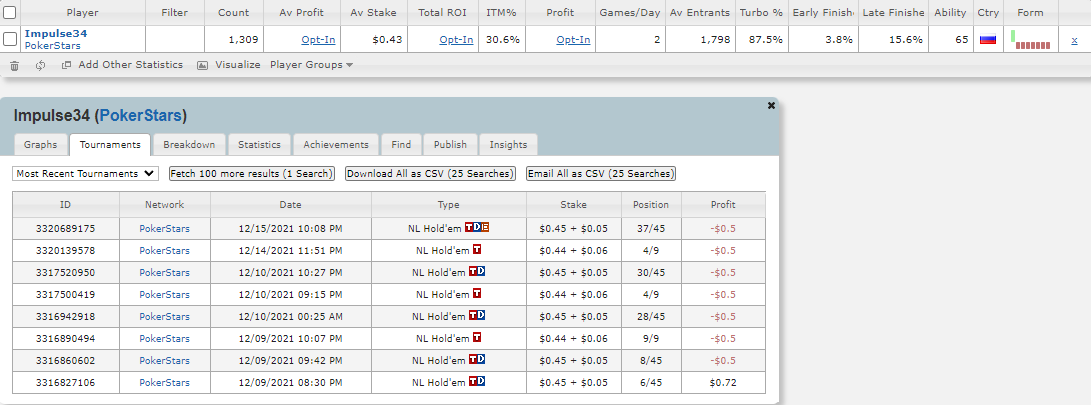1091x405 pixels.
Task: Click the Visualize chart icon
Action: (202, 65)
